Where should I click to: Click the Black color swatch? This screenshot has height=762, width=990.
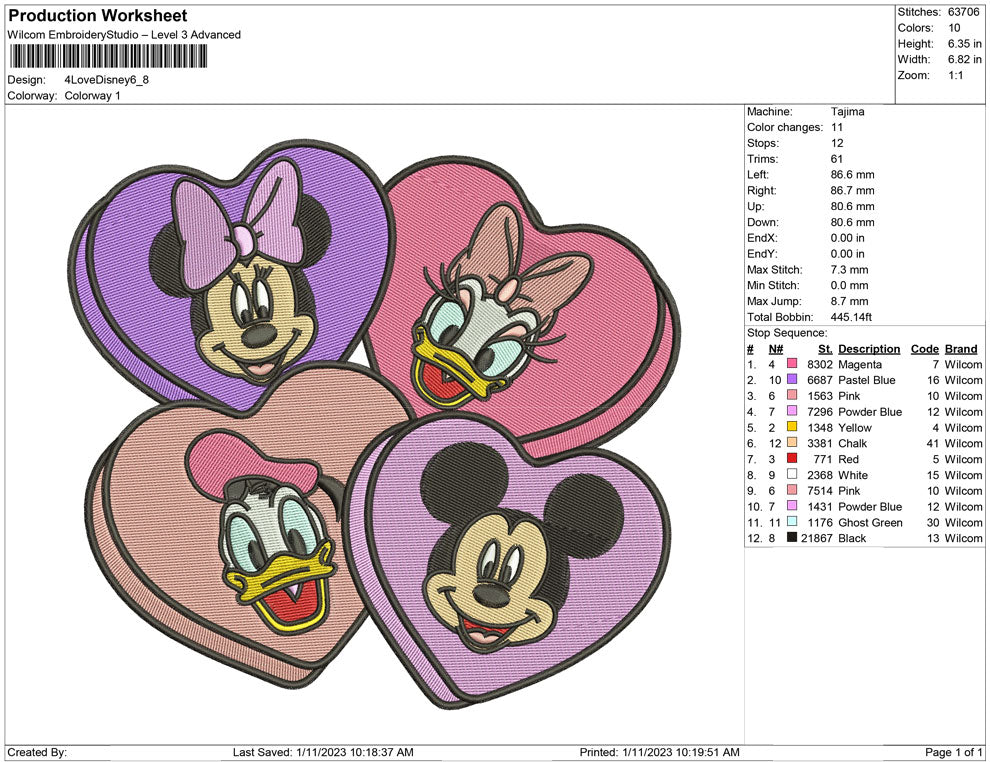[x=792, y=537]
